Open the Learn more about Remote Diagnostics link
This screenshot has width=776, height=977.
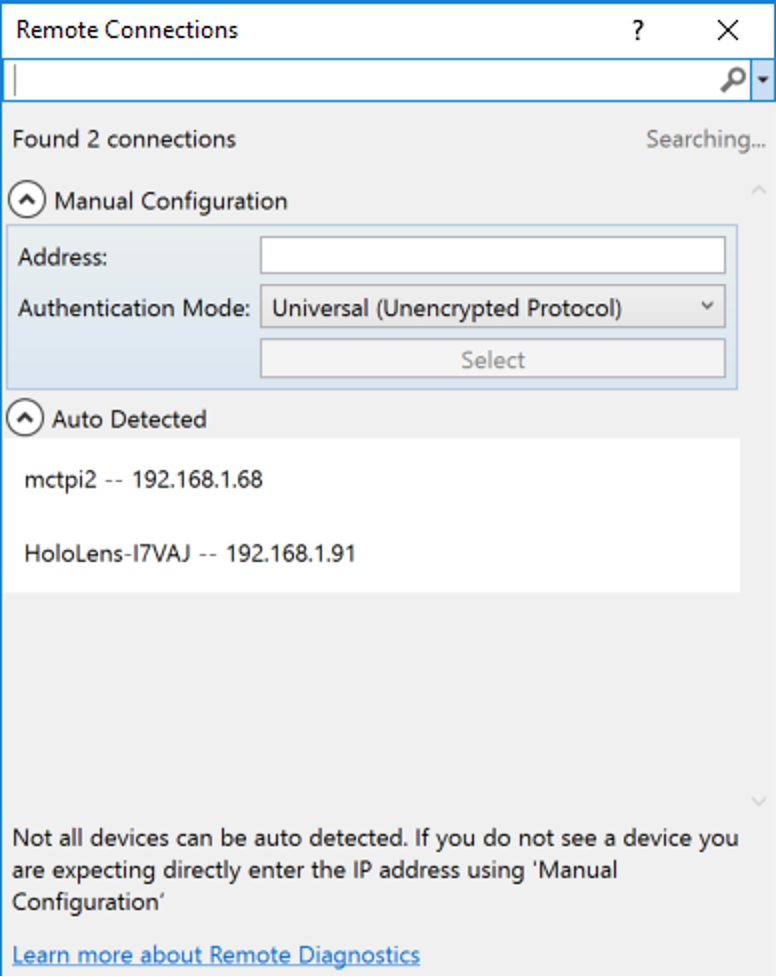click(x=216, y=955)
